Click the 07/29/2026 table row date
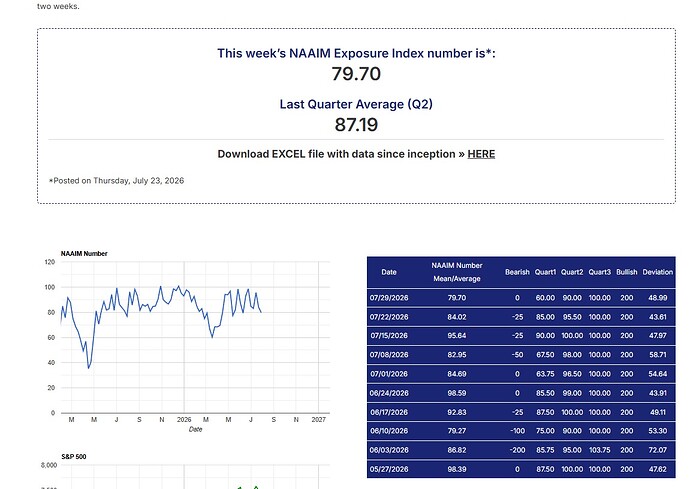The width and height of the screenshot is (690, 489). click(x=389, y=298)
